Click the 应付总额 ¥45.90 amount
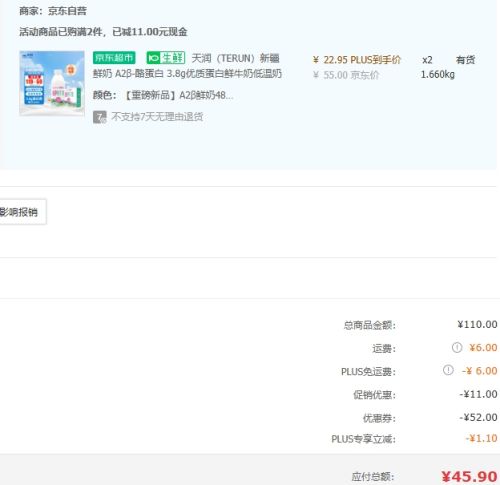 (x=469, y=477)
